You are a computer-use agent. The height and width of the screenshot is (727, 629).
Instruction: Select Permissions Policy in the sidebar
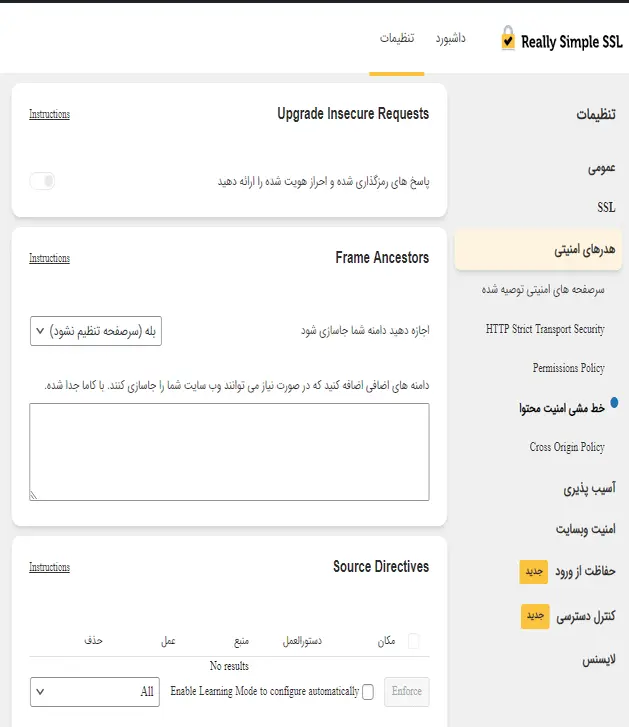tap(569, 368)
